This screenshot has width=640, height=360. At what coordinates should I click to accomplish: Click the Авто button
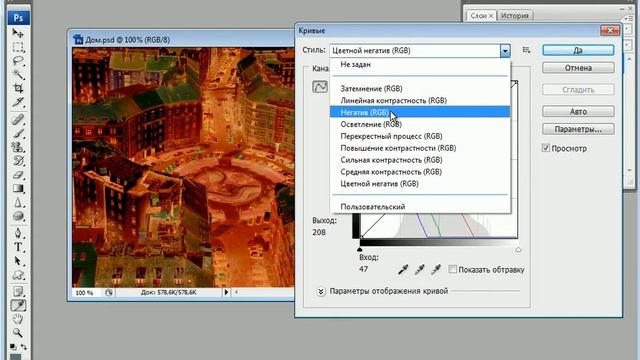[578, 111]
